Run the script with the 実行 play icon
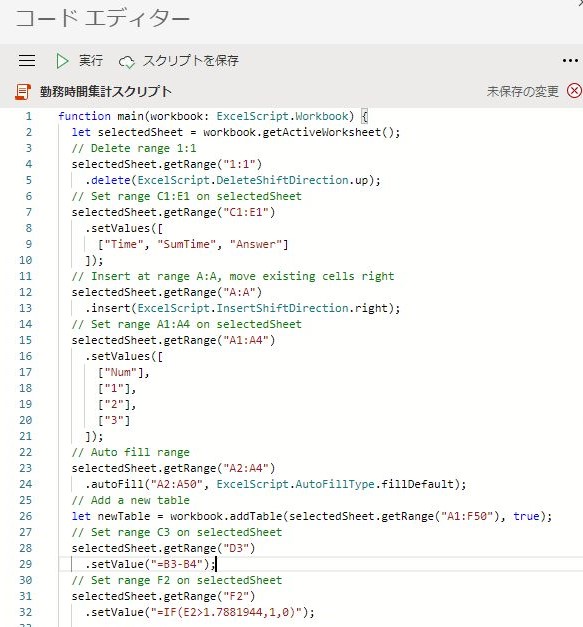The image size is (583, 627). [62, 61]
